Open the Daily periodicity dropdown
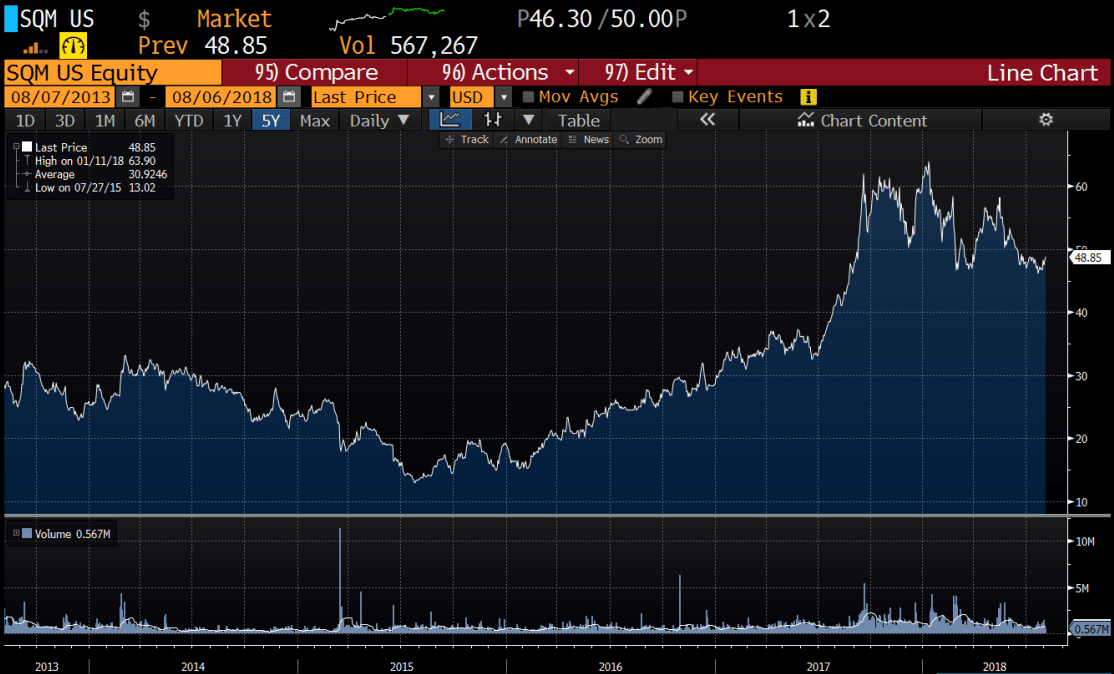Viewport: 1114px width, 674px height. click(380, 120)
